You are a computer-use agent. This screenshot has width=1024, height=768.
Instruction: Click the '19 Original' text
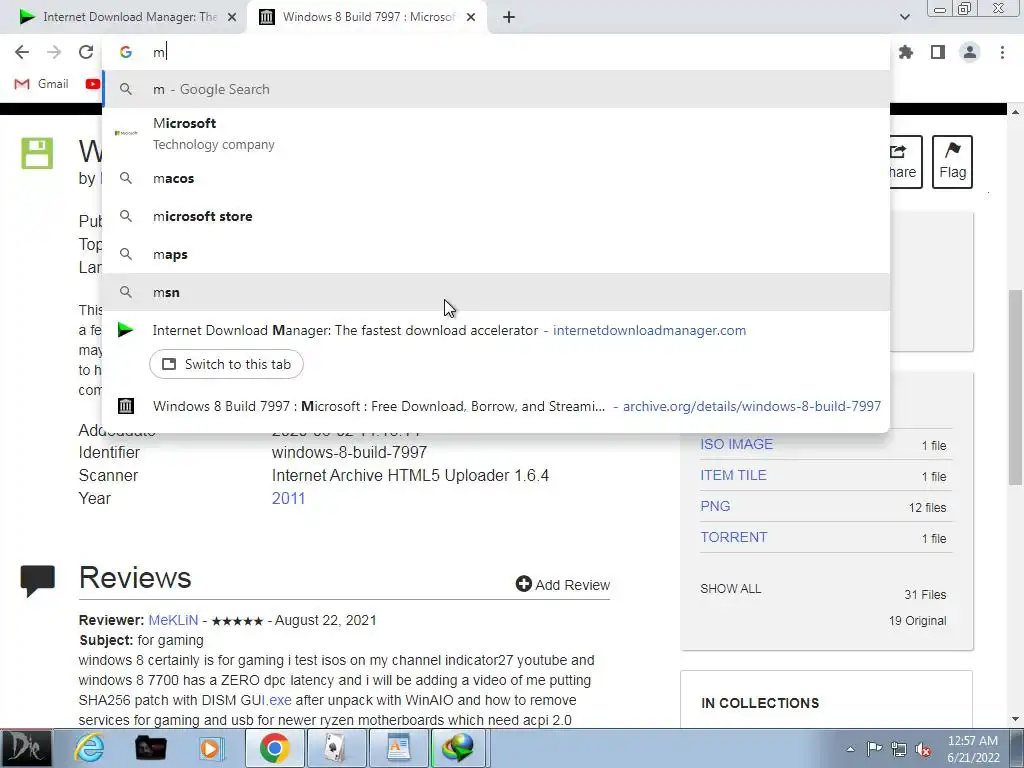(x=917, y=620)
